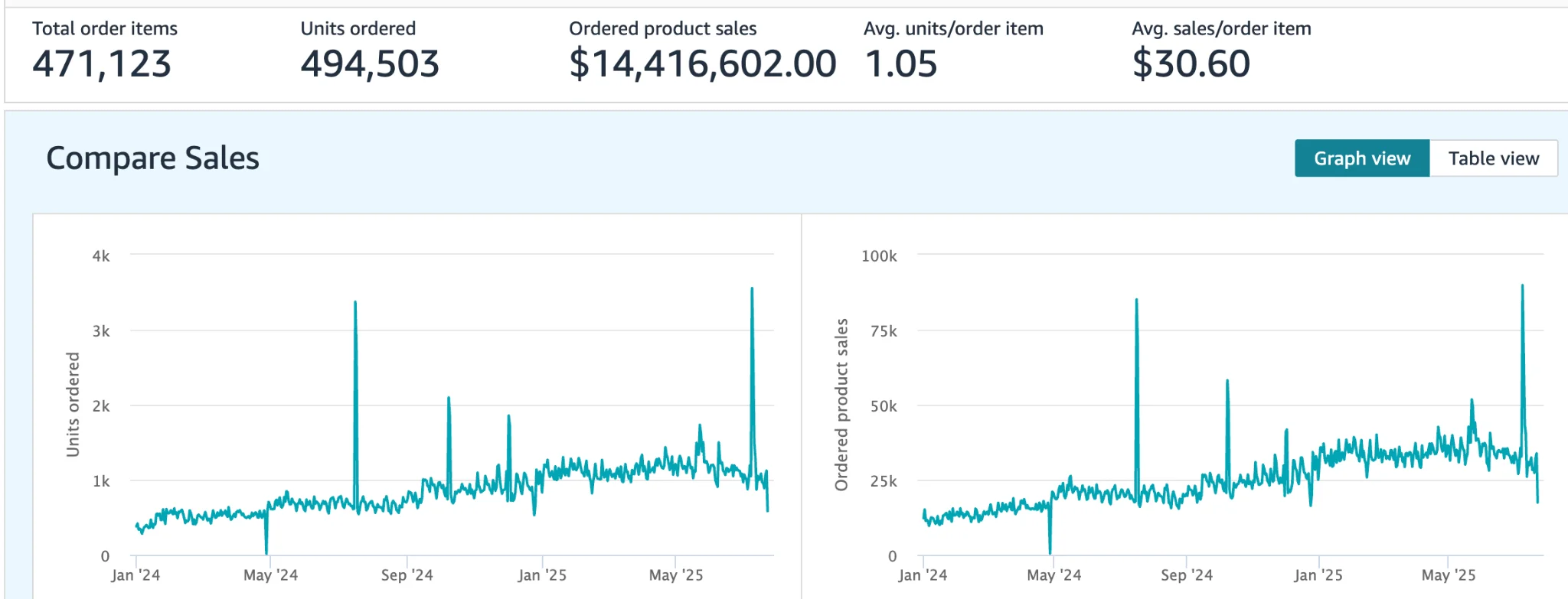Viewport: 1568px width, 599px height.
Task: Click the vertical Ordered product sales axis title
Action: tap(841, 405)
